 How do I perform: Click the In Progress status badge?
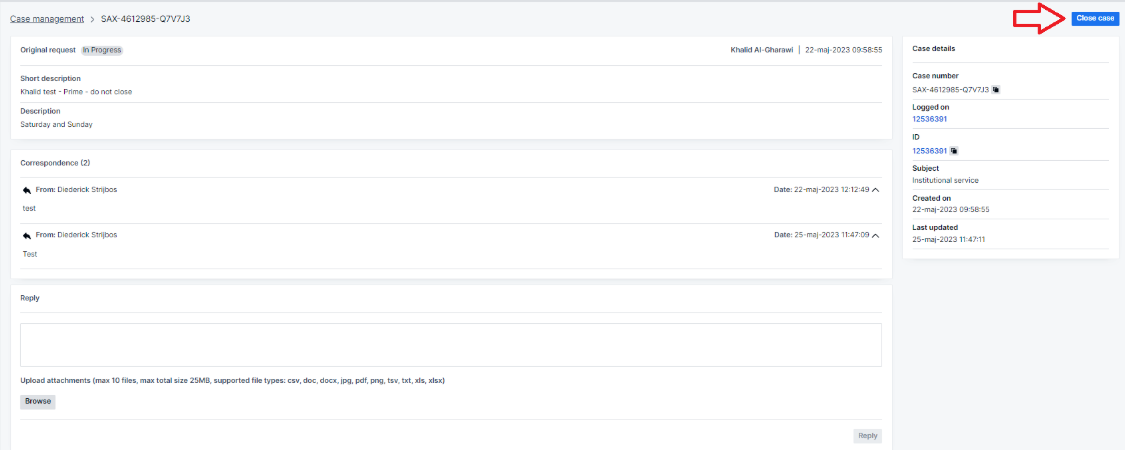click(x=102, y=49)
